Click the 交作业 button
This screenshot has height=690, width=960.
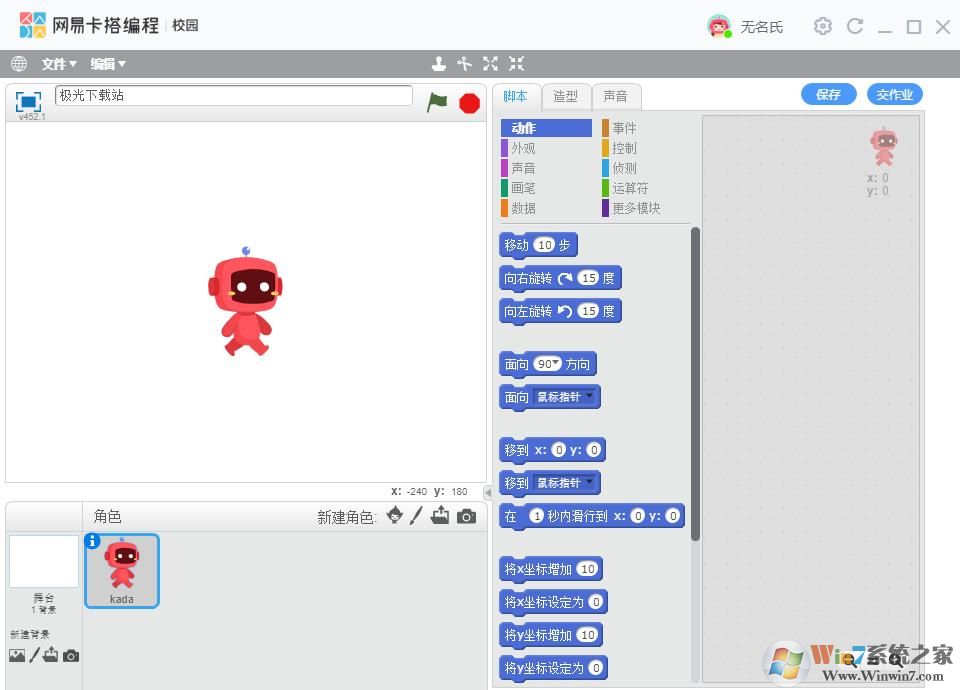894,95
